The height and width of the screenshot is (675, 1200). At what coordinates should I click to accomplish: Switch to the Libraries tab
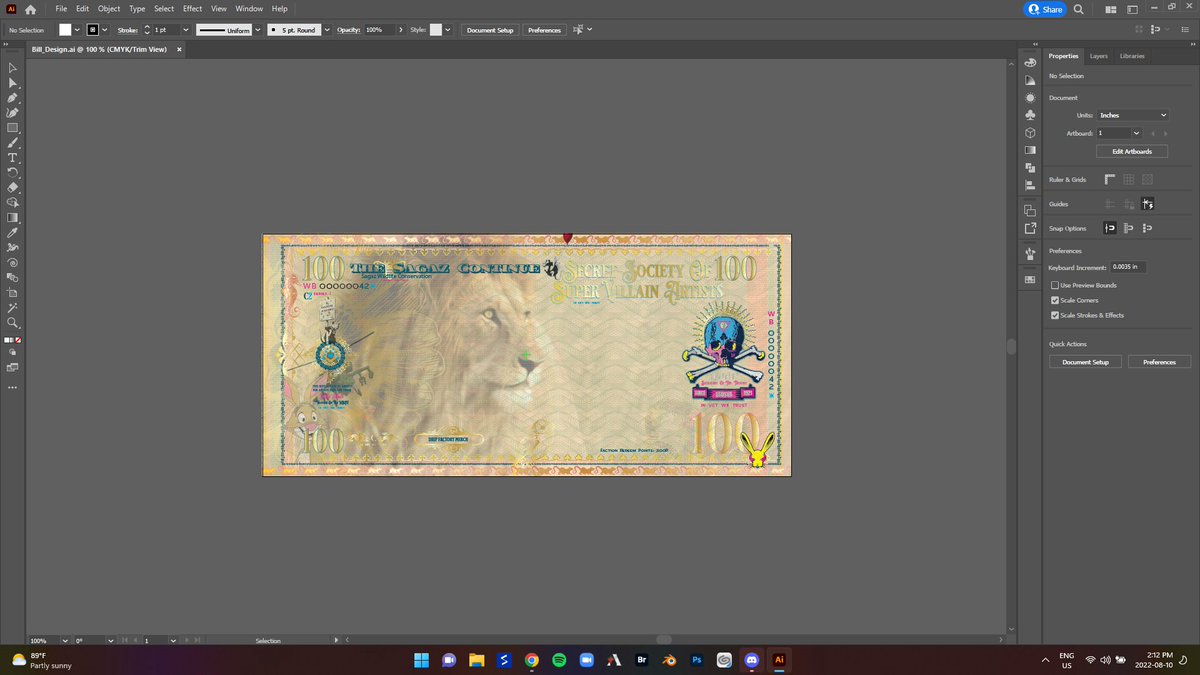click(1132, 56)
